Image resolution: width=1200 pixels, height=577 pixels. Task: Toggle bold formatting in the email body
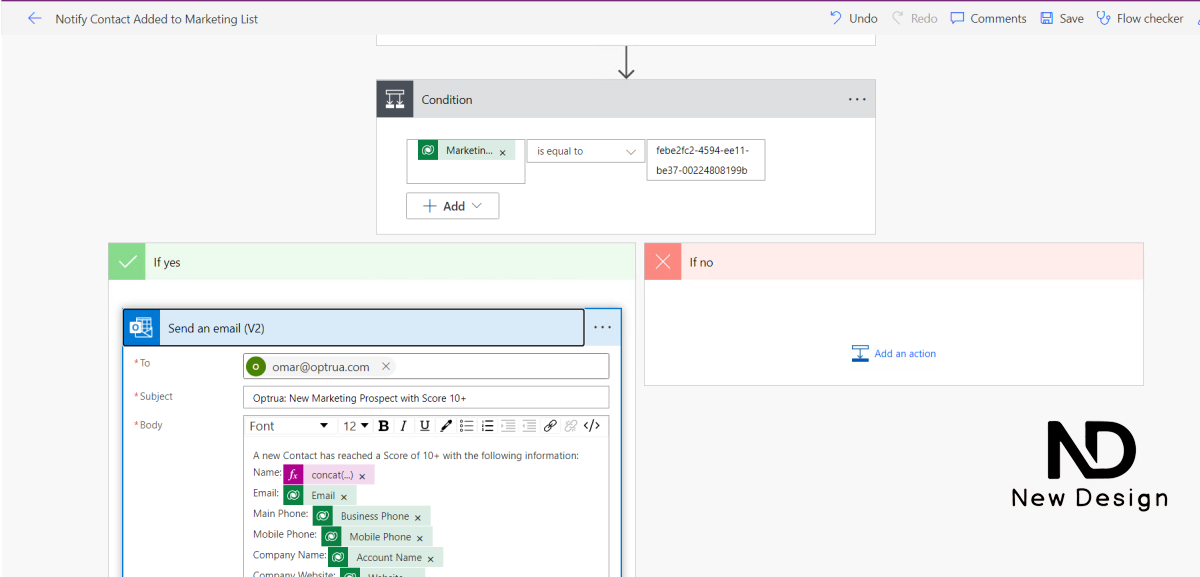[383, 426]
